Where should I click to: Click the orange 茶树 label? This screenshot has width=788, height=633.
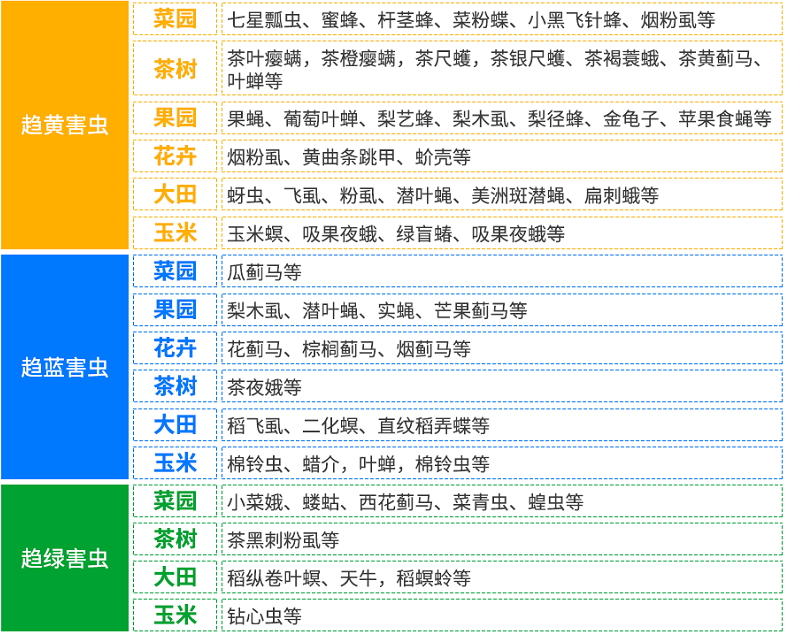(175, 68)
